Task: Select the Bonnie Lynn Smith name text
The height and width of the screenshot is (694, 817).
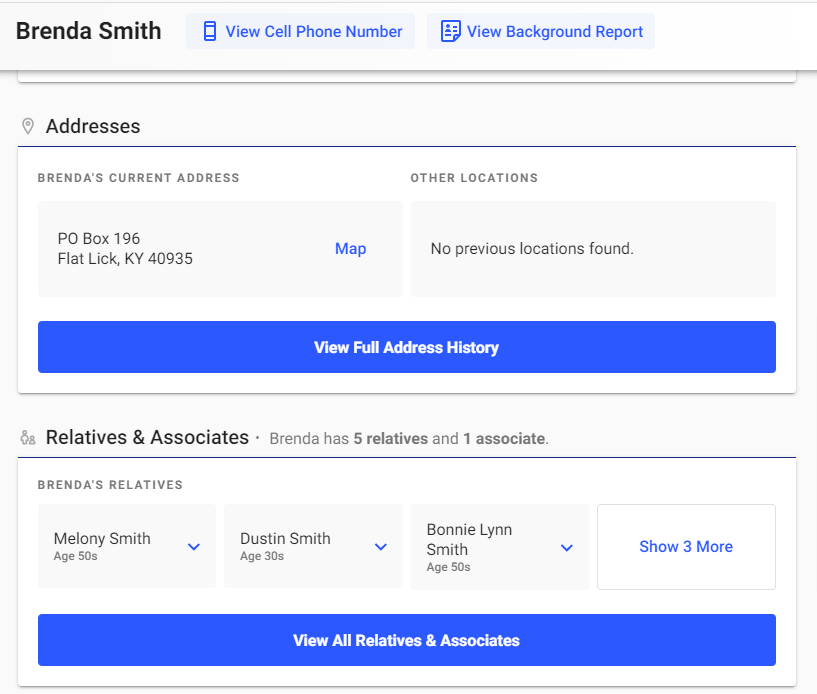Action: coord(469,539)
